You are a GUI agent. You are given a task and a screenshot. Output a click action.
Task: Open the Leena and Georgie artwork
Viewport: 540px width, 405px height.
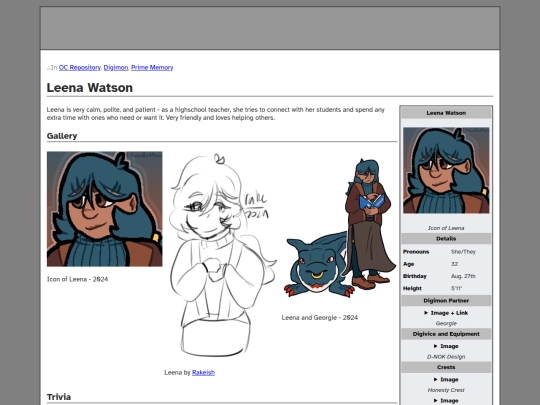coord(340,228)
